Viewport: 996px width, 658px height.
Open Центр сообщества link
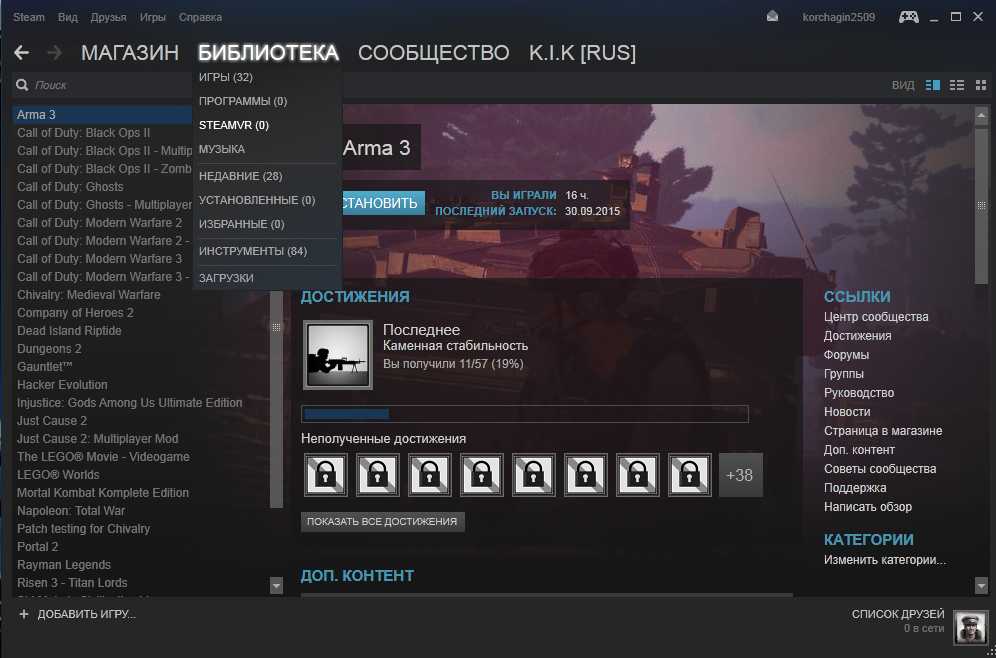876,316
